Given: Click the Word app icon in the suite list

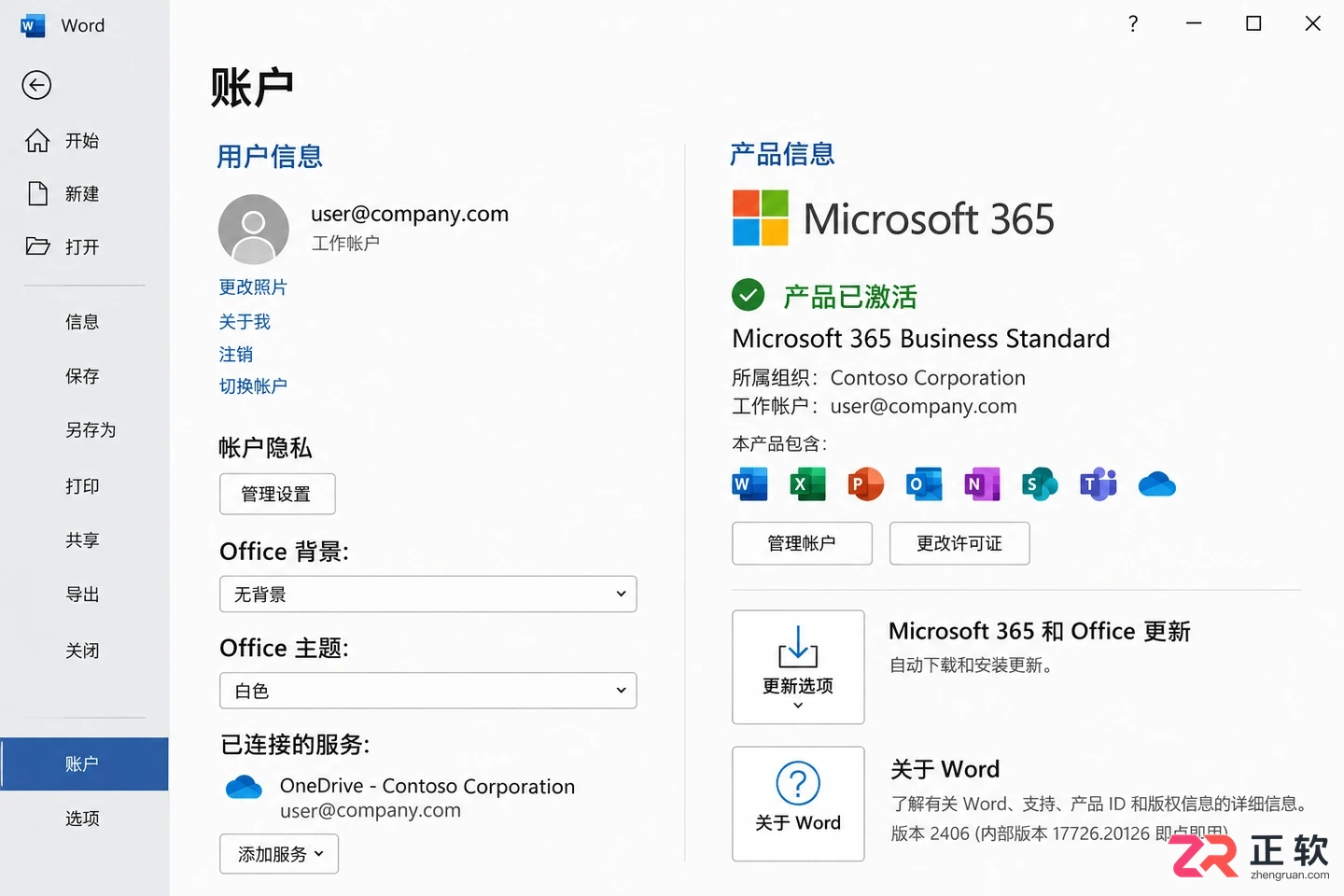Looking at the screenshot, I should click(749, 484).
